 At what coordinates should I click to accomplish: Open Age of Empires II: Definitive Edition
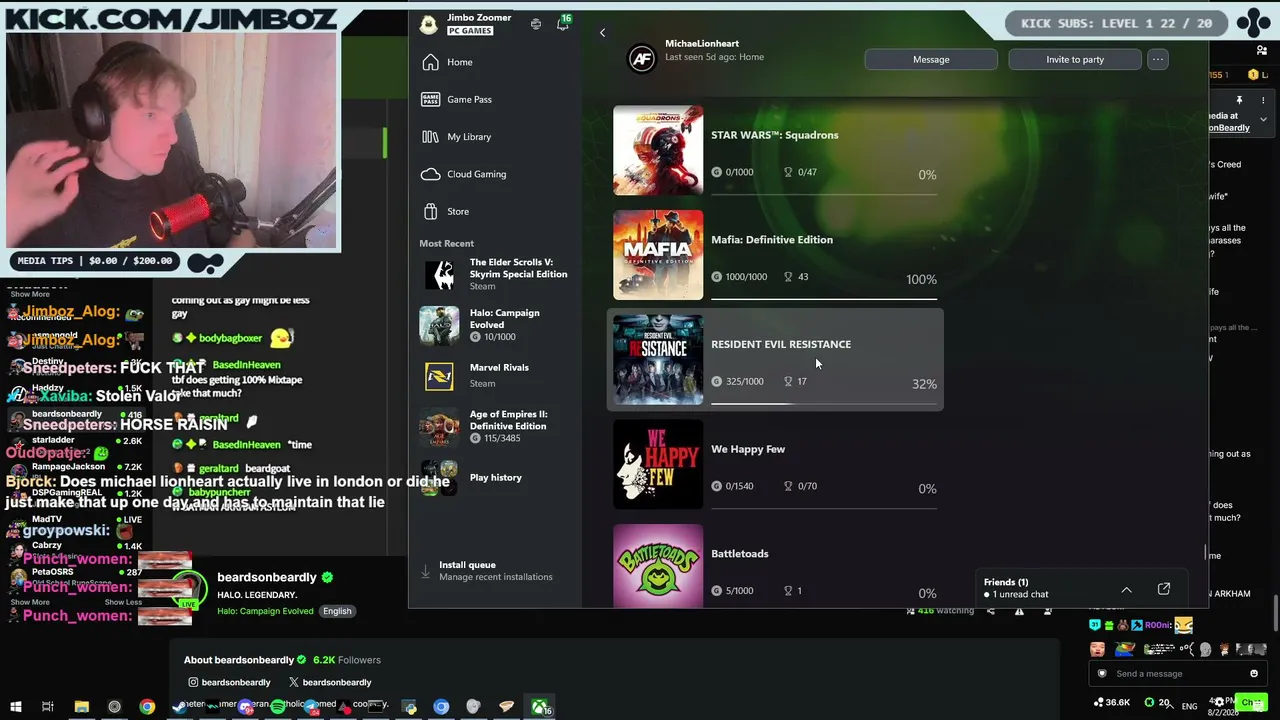tap(495, 427)
